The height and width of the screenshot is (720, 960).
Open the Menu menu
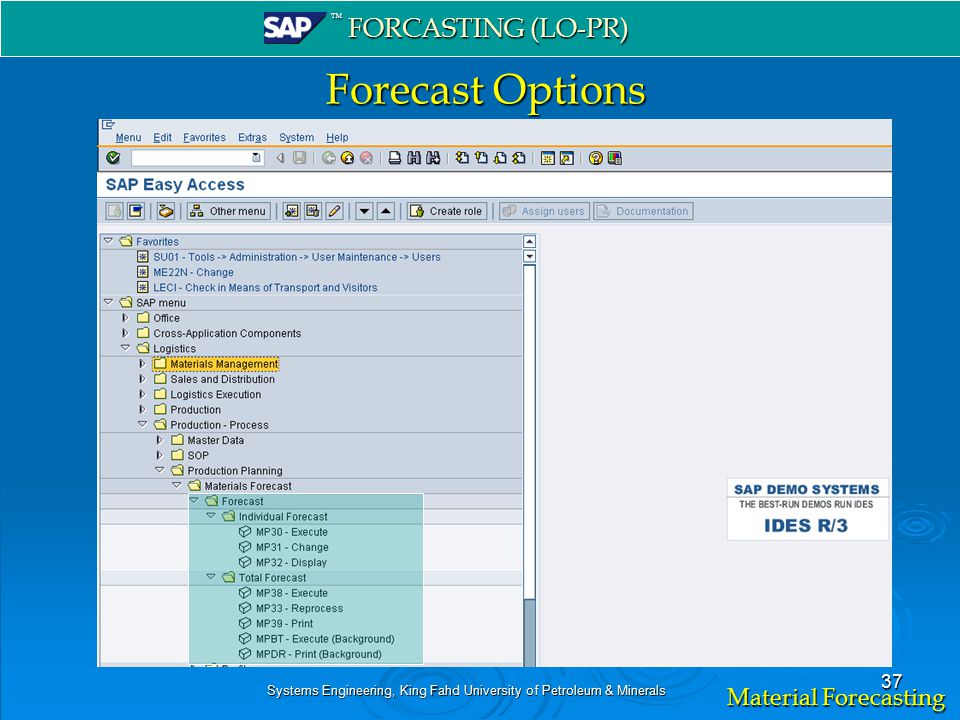tap(129, 138)
